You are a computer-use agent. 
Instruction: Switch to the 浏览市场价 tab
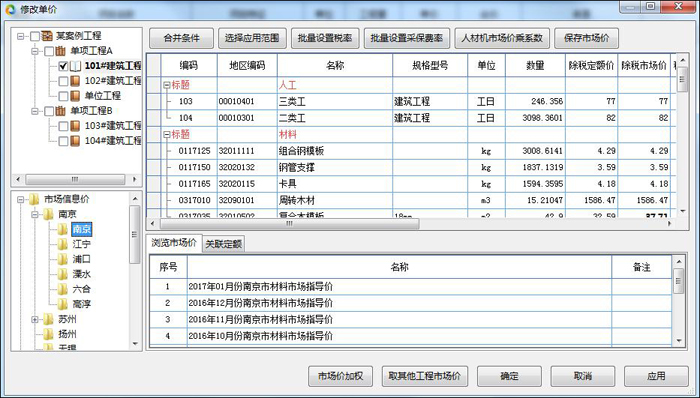174,243
